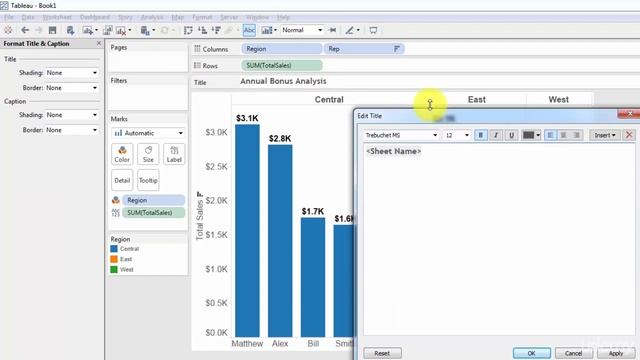Screen dimensions: 640x360
Task: Click the Detail card in Marks
Action: (122, 180)
